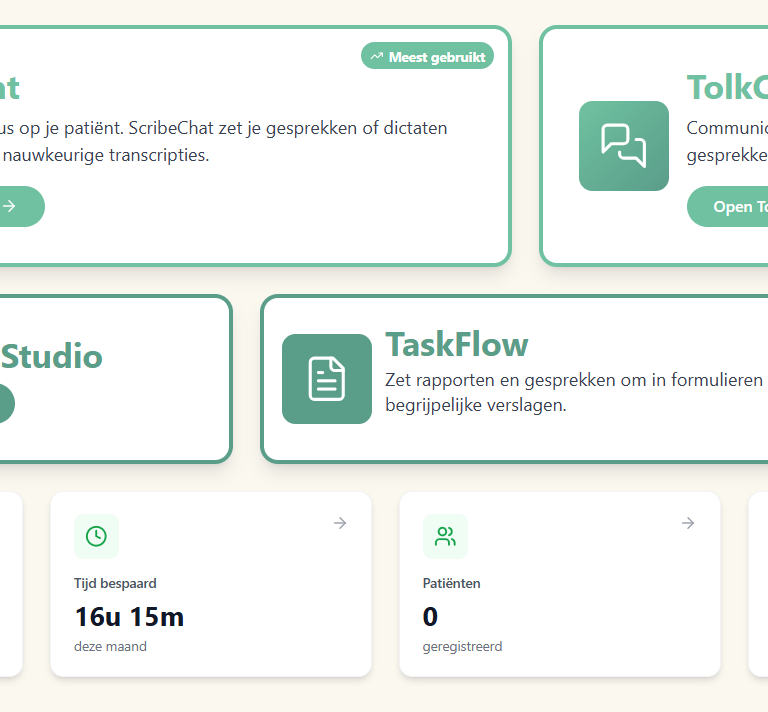Click the TaskFlow document icon
Image resolution: width=768 pixels, height=712 pixels.
[x=327, y=379]
